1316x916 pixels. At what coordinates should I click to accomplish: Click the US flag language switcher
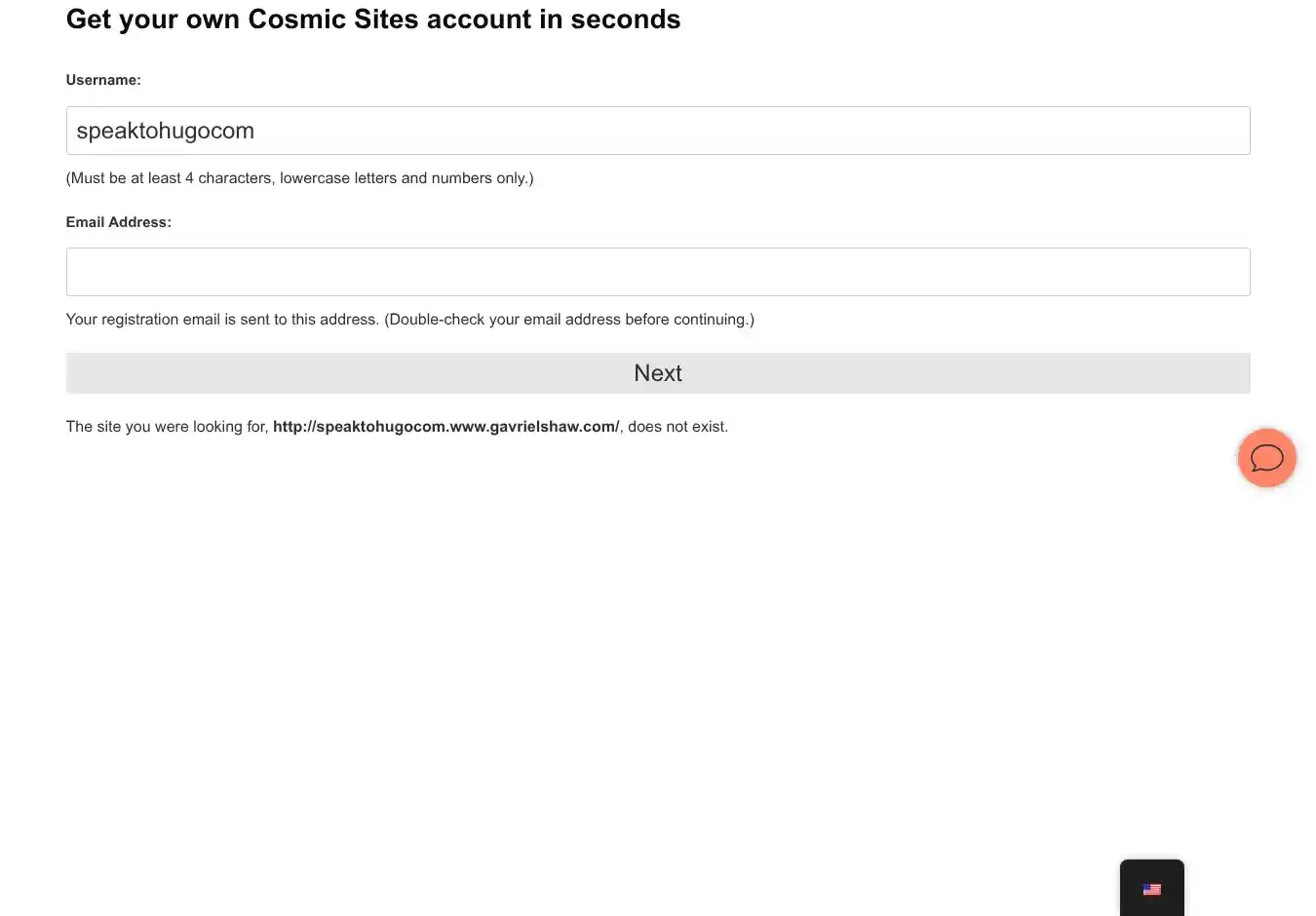pyautogui.click(x=1151, y=890)
